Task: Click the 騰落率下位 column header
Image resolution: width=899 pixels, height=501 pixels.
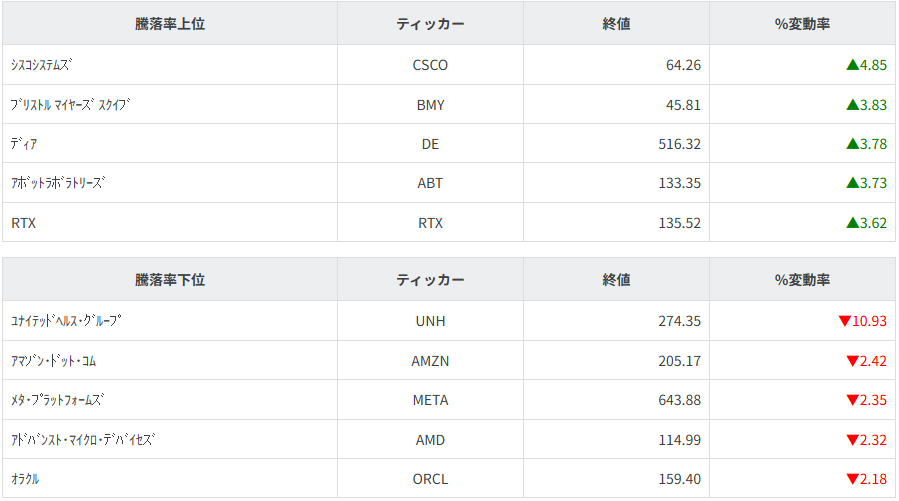Action: click(170, 280)
